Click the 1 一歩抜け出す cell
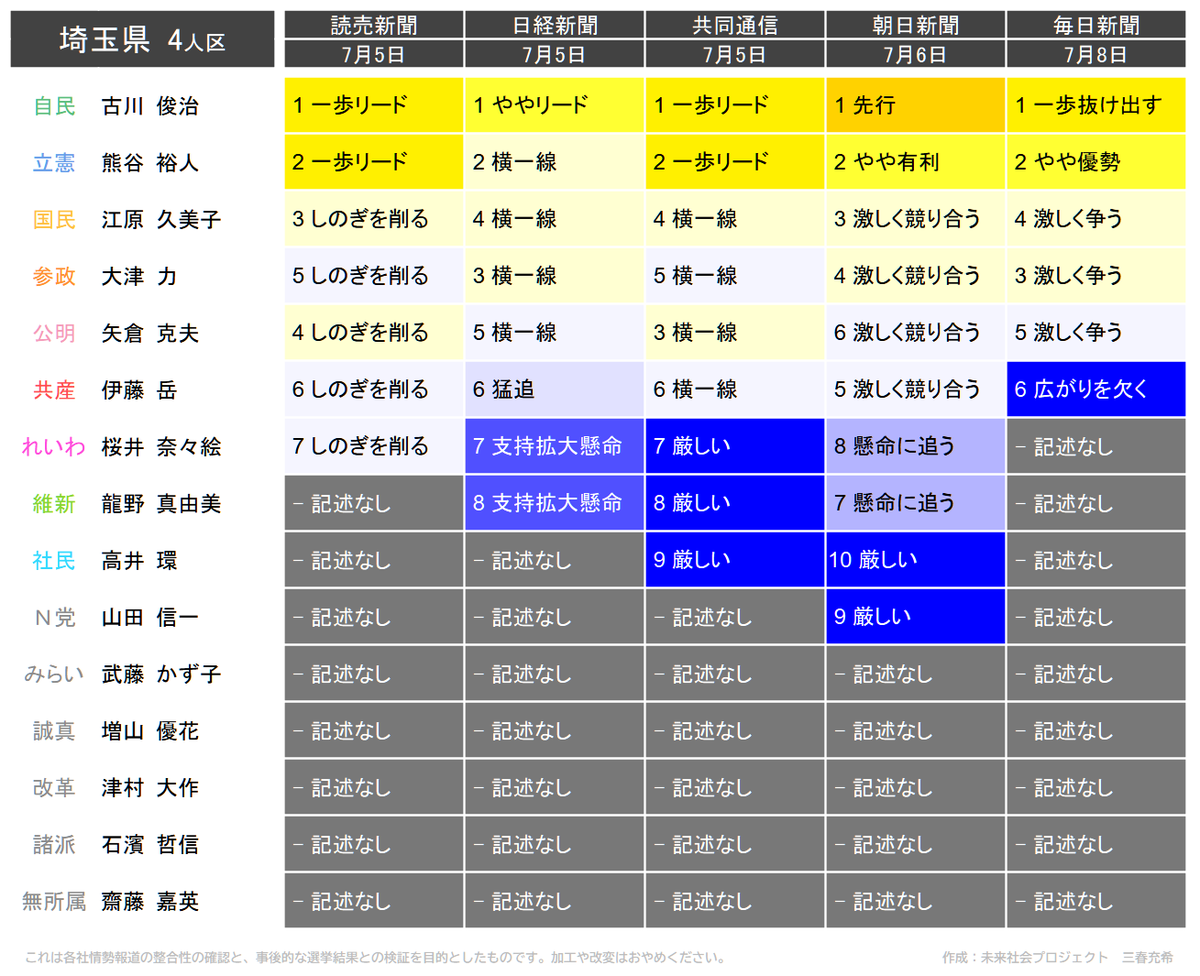Screen dimensions: 1200x976 pyautogui.click(x=1097, y=105)
